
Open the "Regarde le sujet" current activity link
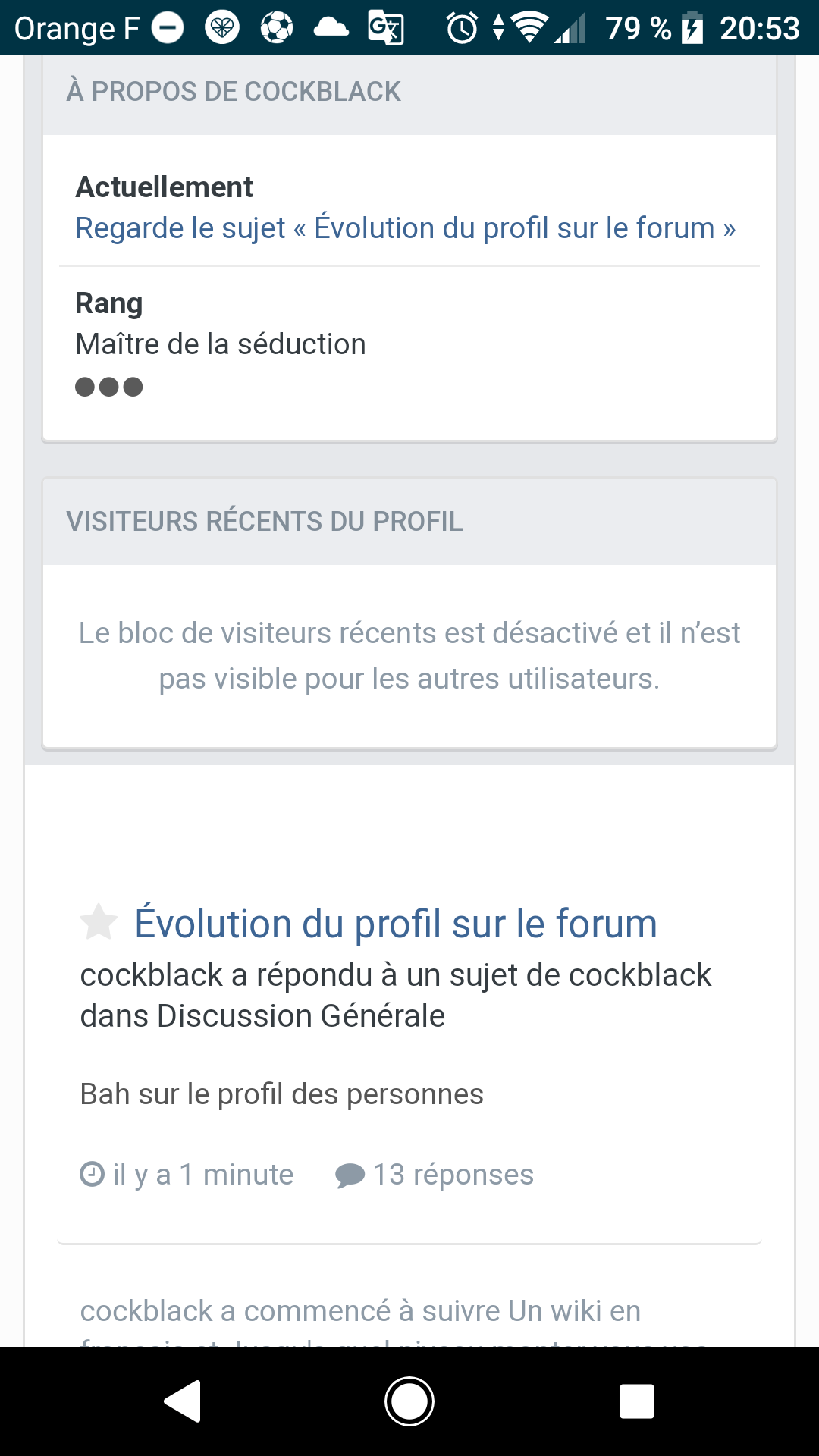click(406, 228)
